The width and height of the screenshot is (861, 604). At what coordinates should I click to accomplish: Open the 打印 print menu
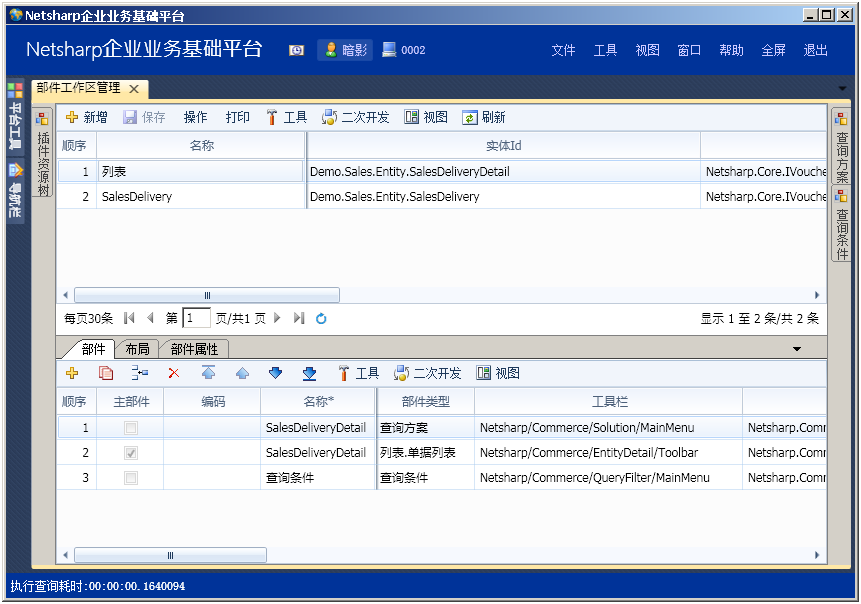(x=238, y=117)
